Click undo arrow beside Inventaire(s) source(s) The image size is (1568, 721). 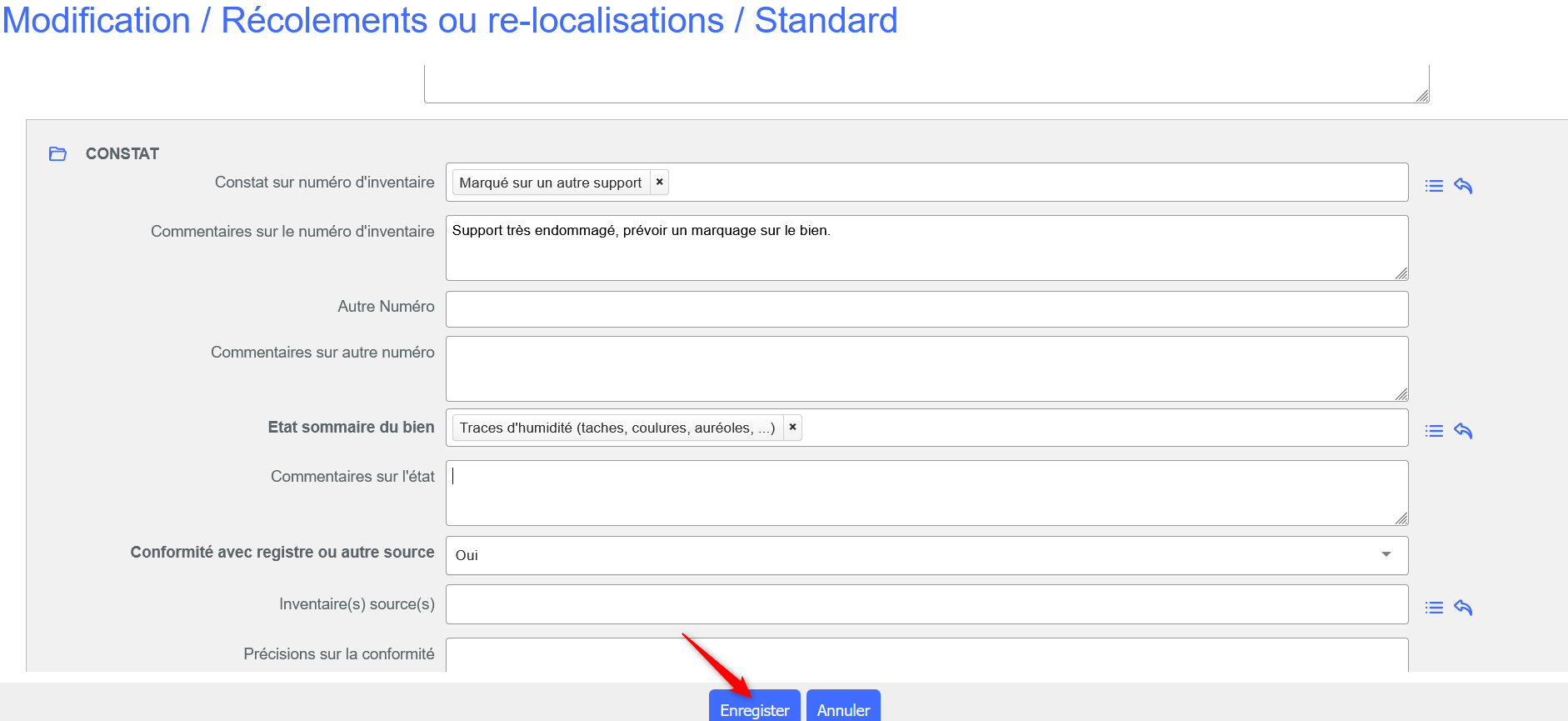point(1463,608)
